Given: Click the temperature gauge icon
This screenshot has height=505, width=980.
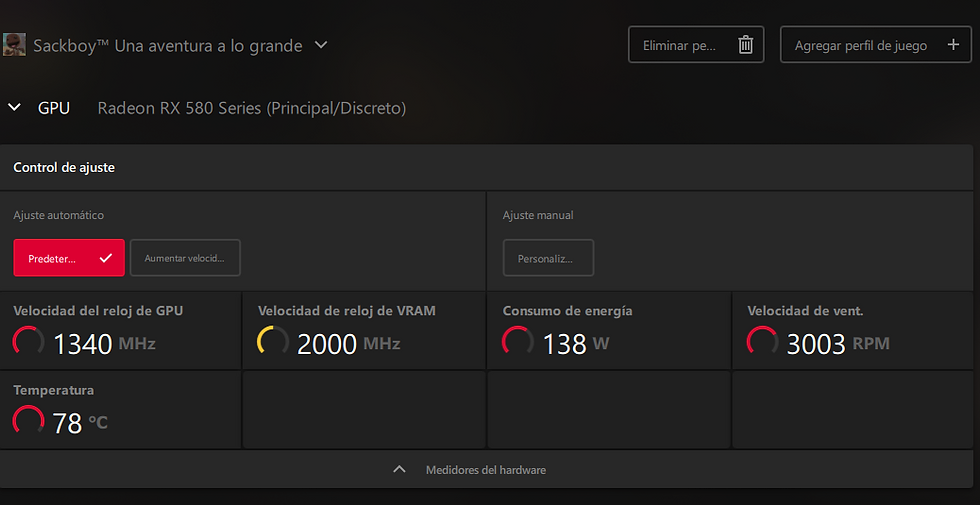Looking at the screenshot, I should 28,421.
